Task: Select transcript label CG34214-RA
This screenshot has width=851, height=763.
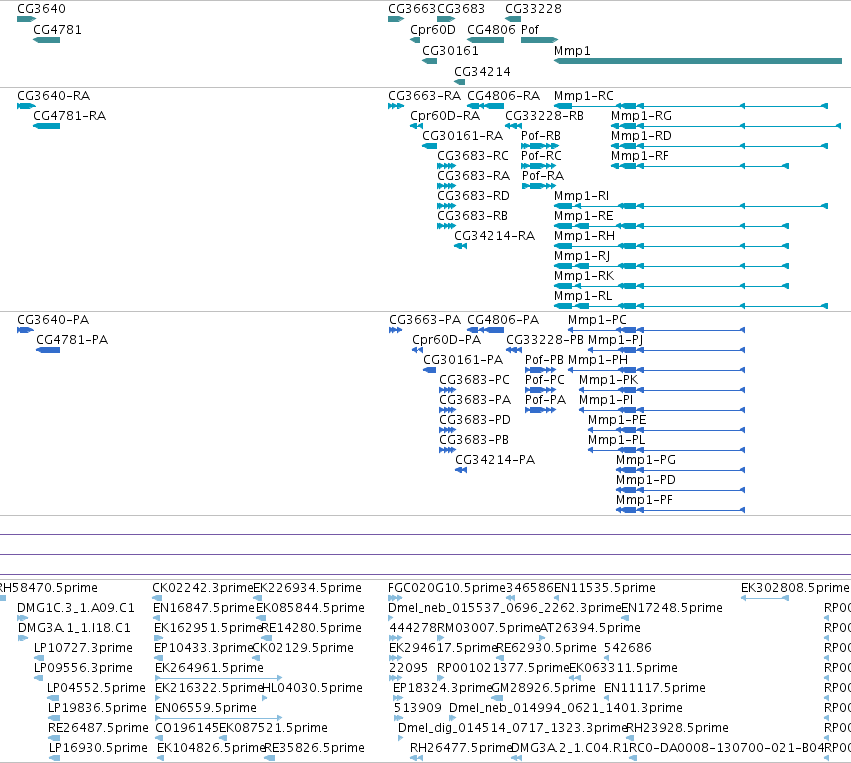Action: coord(494,236)
